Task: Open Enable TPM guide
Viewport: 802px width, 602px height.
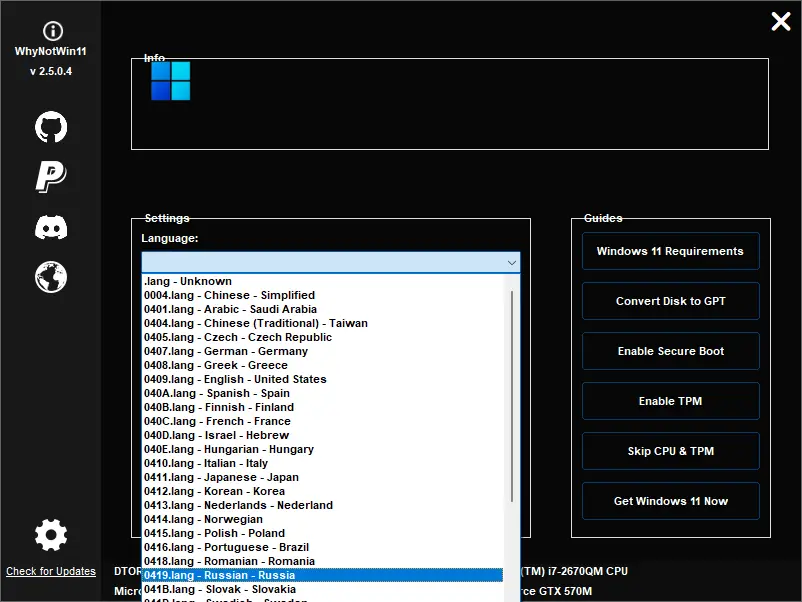Action: (x=671, y=402)
